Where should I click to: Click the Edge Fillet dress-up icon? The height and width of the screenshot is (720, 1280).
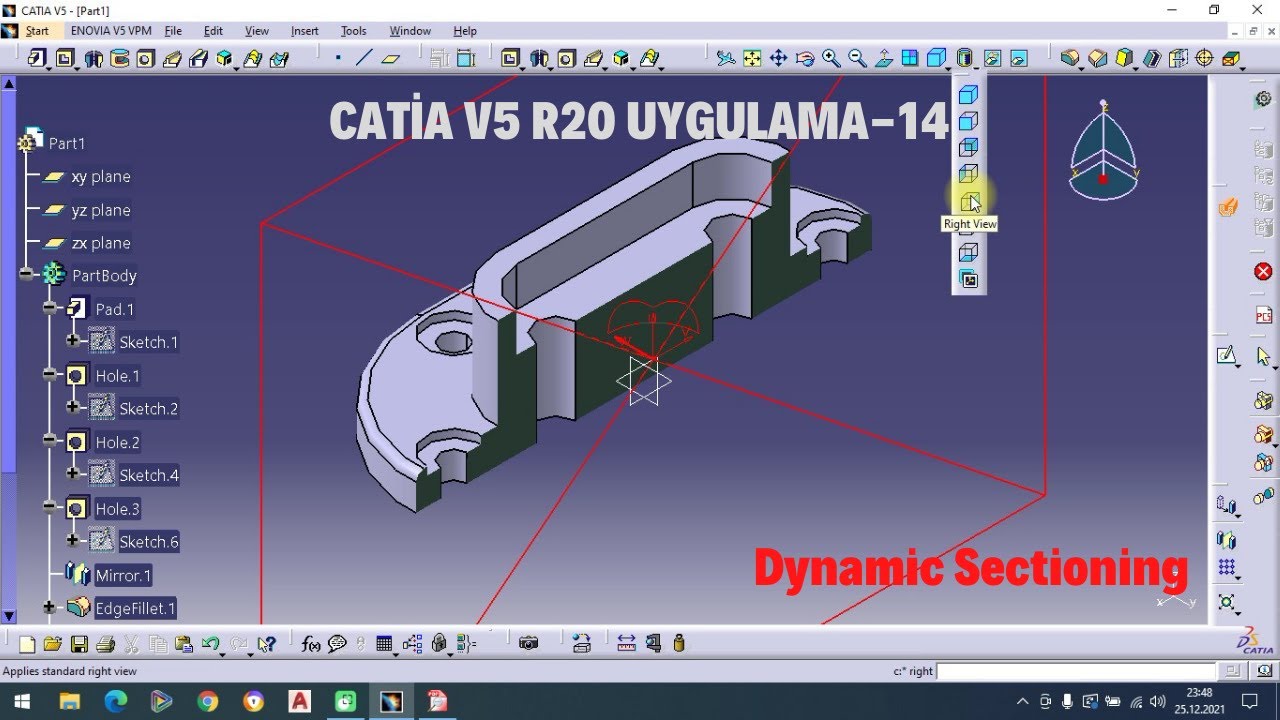coord(1070,59)
